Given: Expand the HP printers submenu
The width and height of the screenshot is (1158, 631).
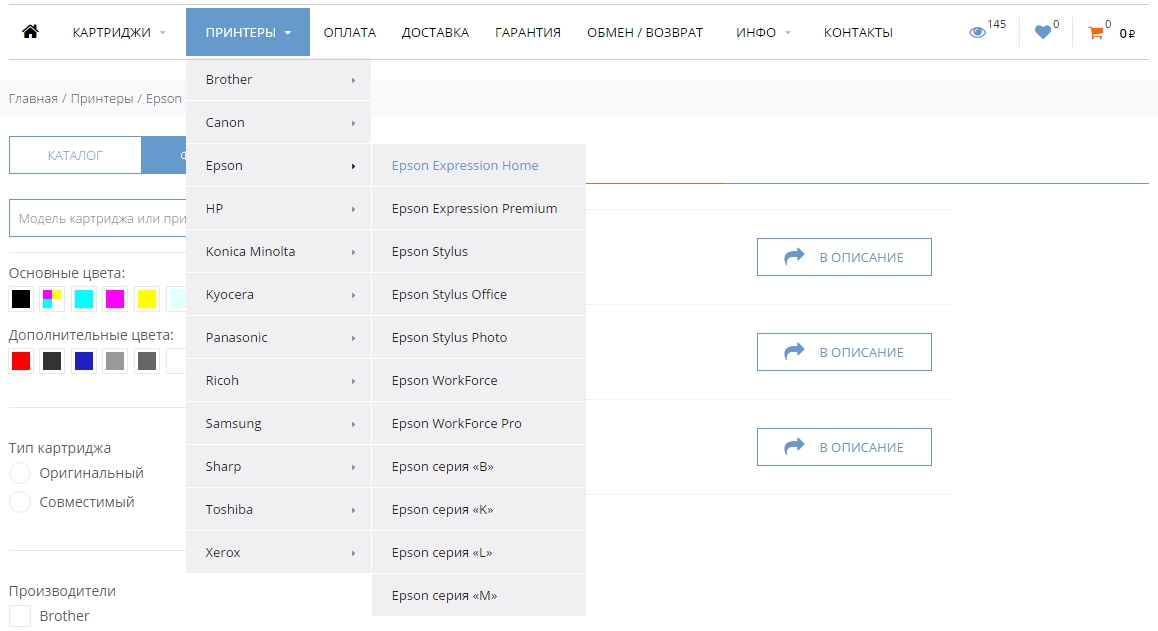Looking at the screenshot, I should point(278,208).
